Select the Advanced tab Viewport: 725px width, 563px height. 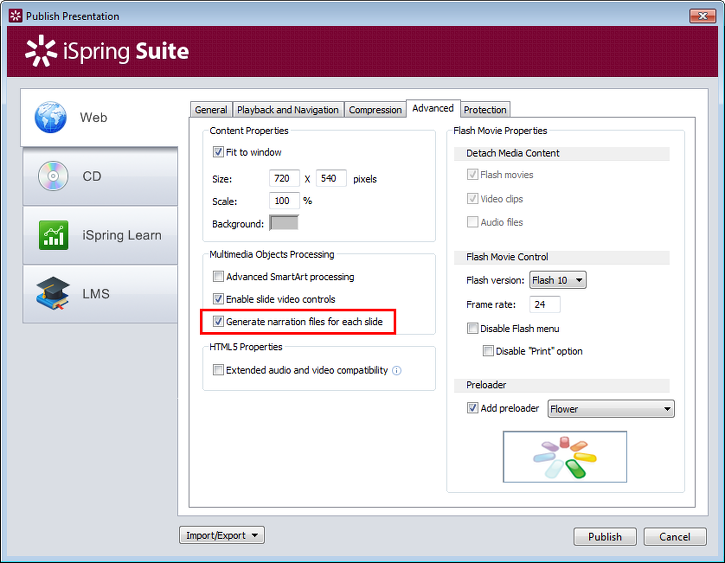[x=433, y=108]
